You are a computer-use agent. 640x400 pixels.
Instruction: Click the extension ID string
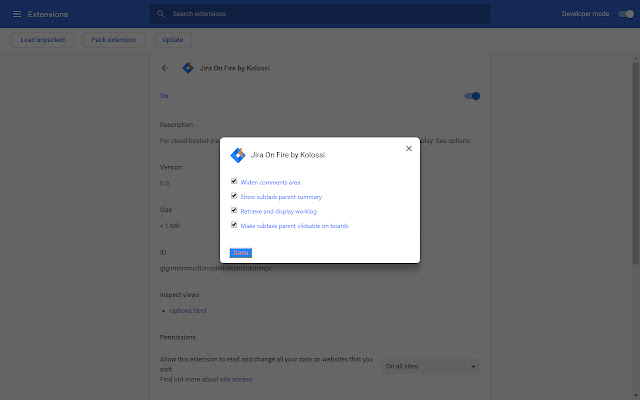(x=216, y=268)
